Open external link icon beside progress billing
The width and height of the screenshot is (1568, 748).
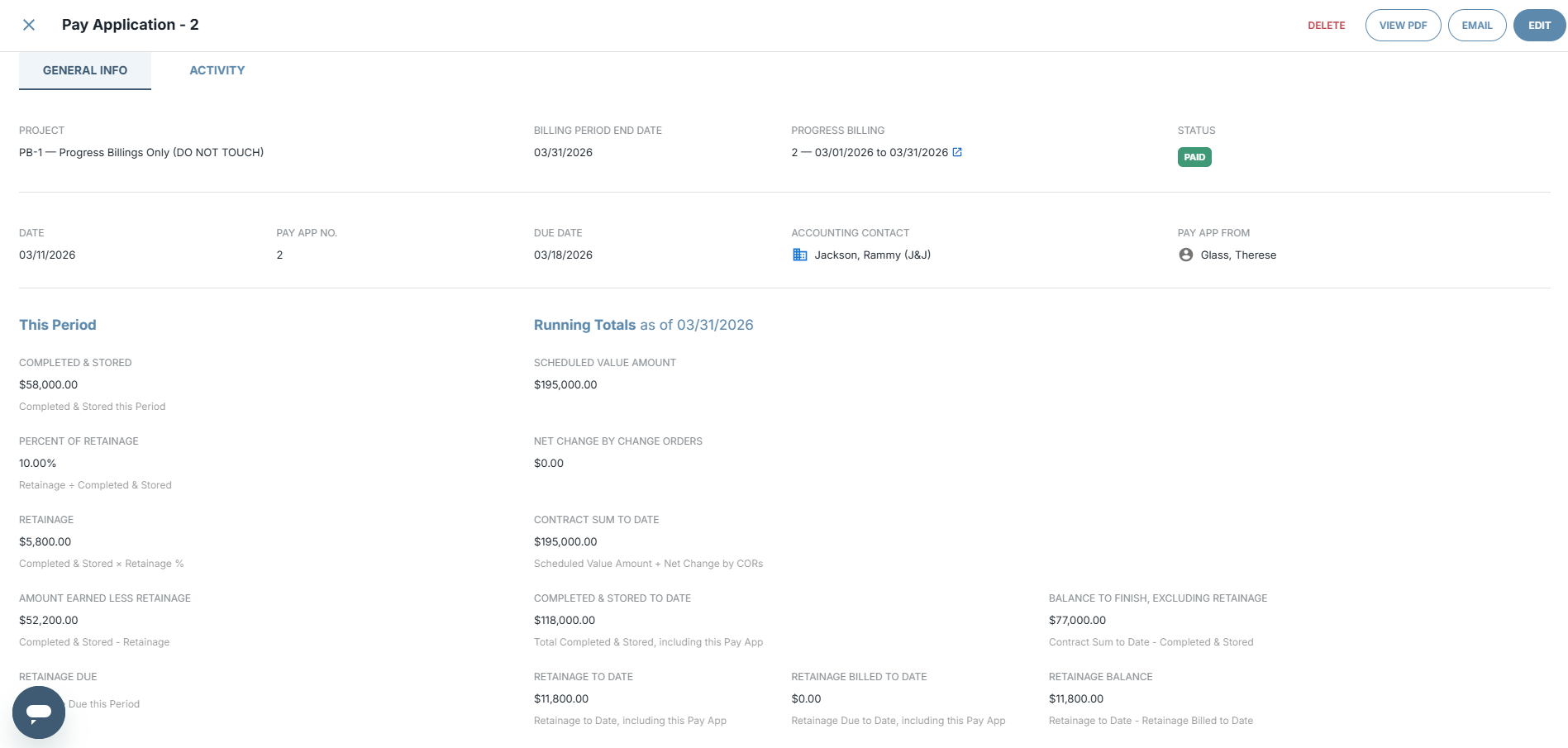click(957, 152)
